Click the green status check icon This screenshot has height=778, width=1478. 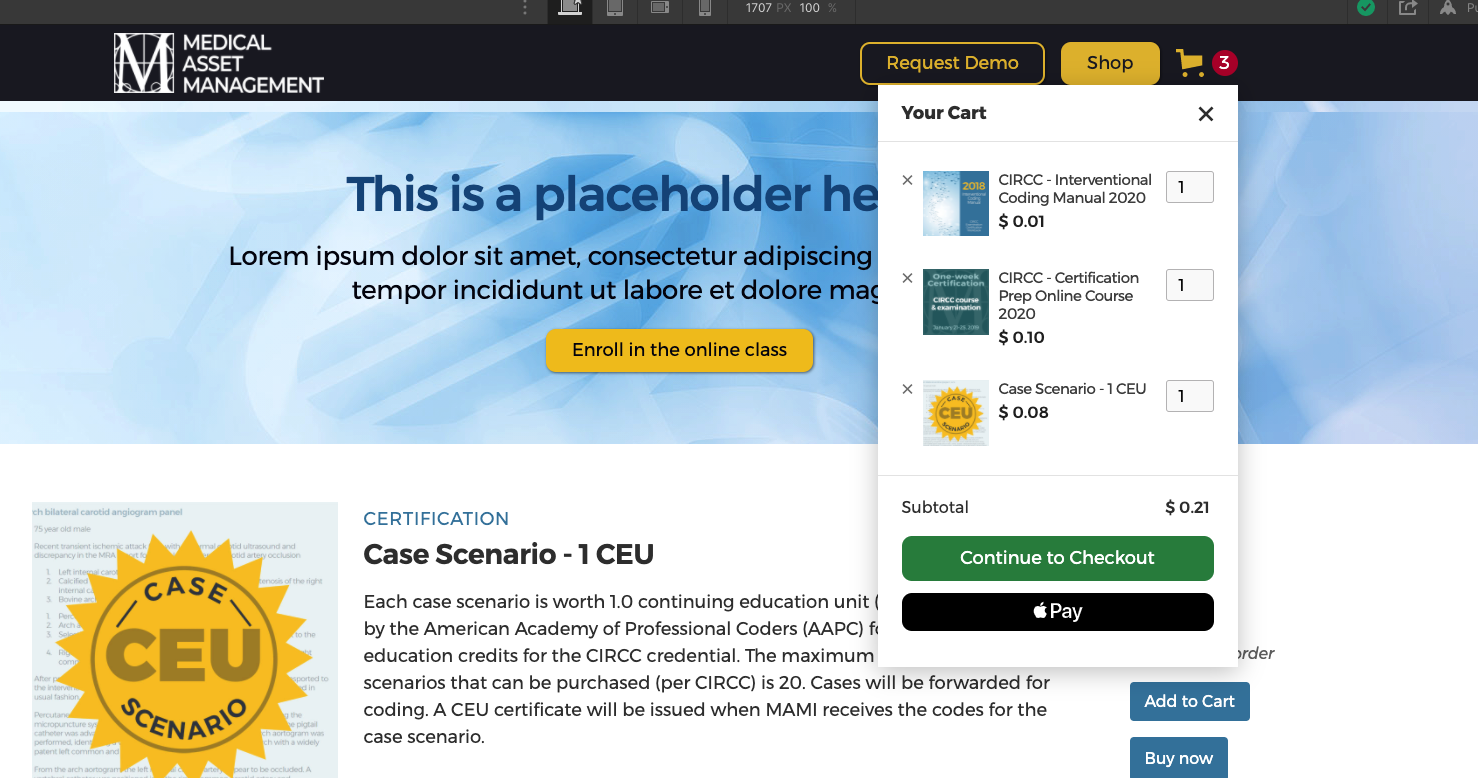pyautogui.click(x=1365, y=8)
